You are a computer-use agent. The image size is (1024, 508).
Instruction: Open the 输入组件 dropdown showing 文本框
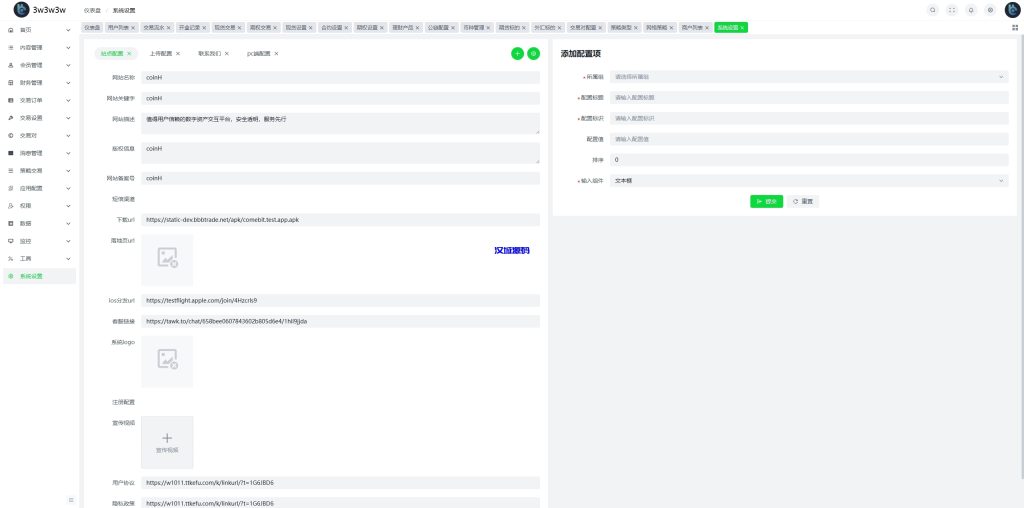pyautogui.click(x=808, y=181)
